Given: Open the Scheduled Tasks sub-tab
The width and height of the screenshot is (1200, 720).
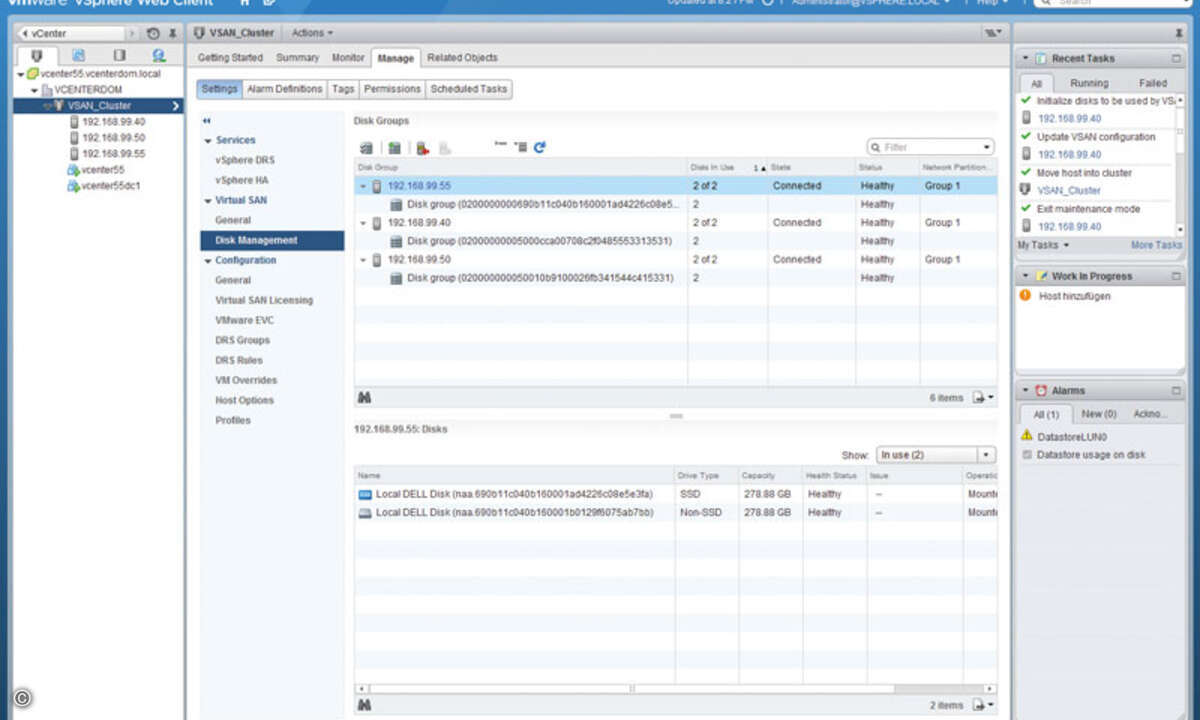Looking at the screenshot, I should coord(469,89).
